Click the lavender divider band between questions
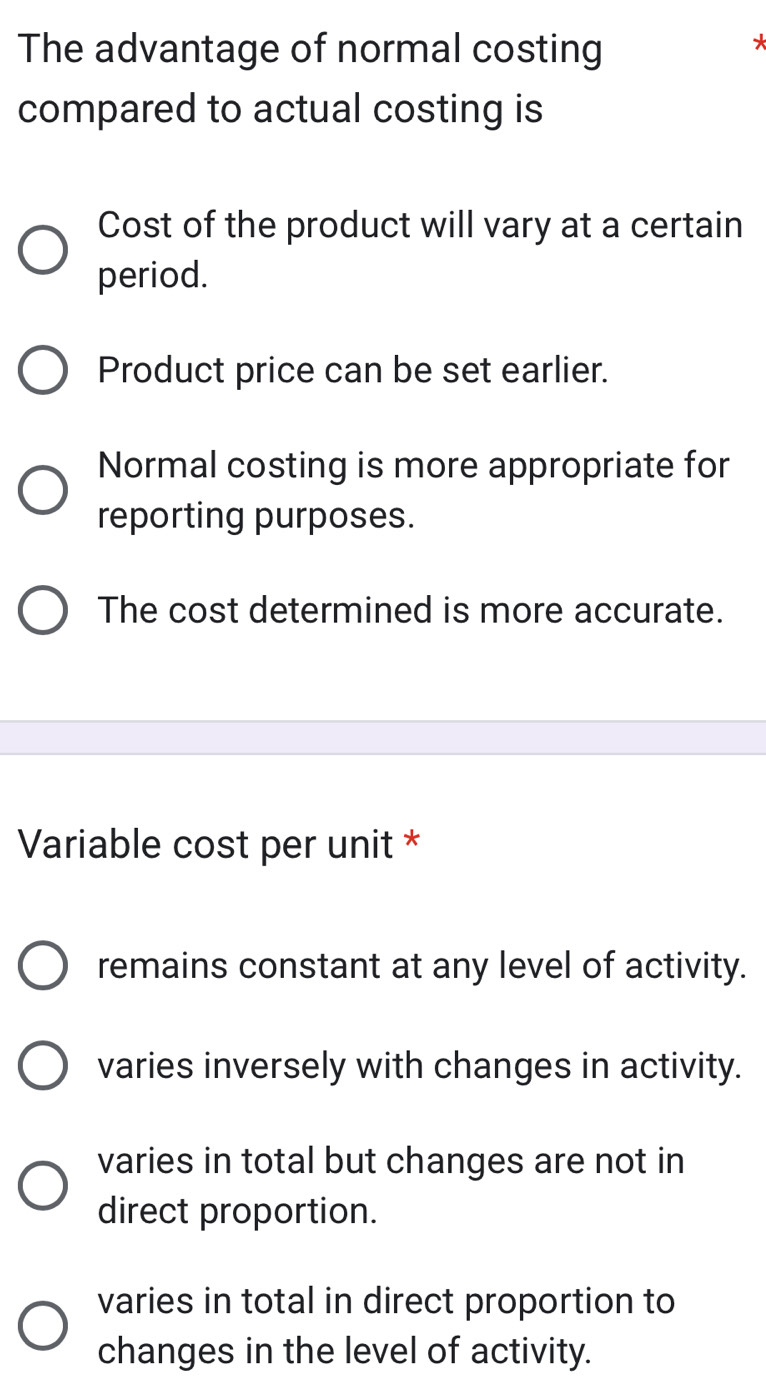The width and height of the screenshot is (766, 1384). [383, 737]
